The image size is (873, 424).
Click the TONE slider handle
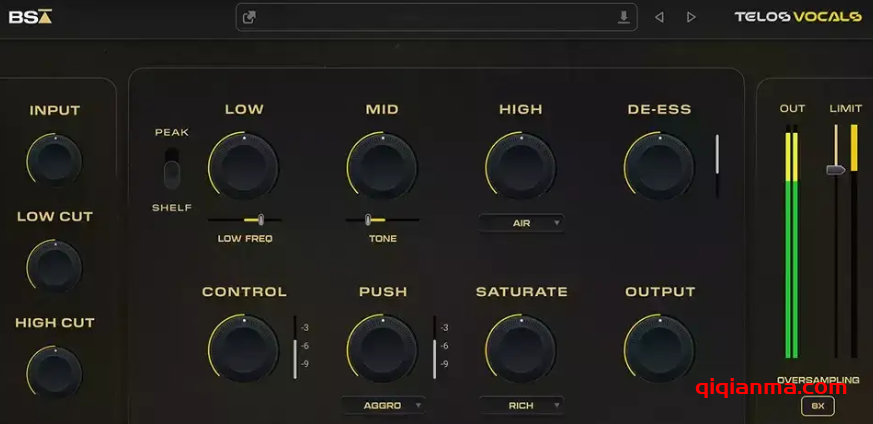(367, 220)
